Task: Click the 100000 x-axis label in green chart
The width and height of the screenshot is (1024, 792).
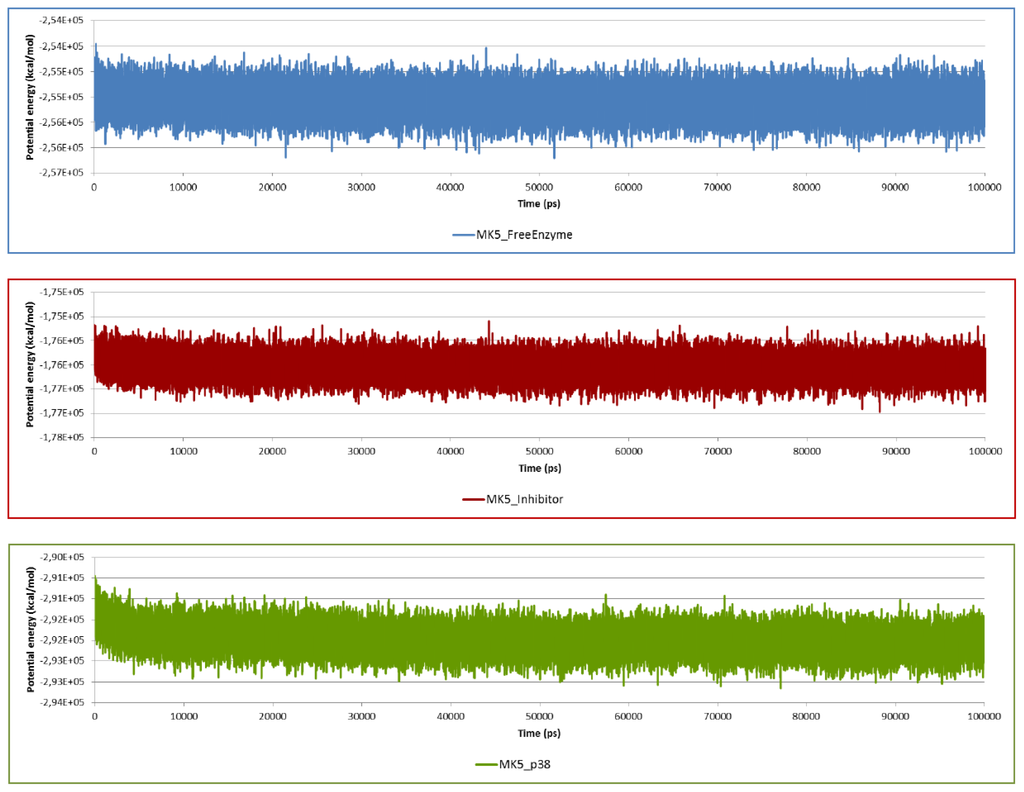Action: tap(983, 716)
